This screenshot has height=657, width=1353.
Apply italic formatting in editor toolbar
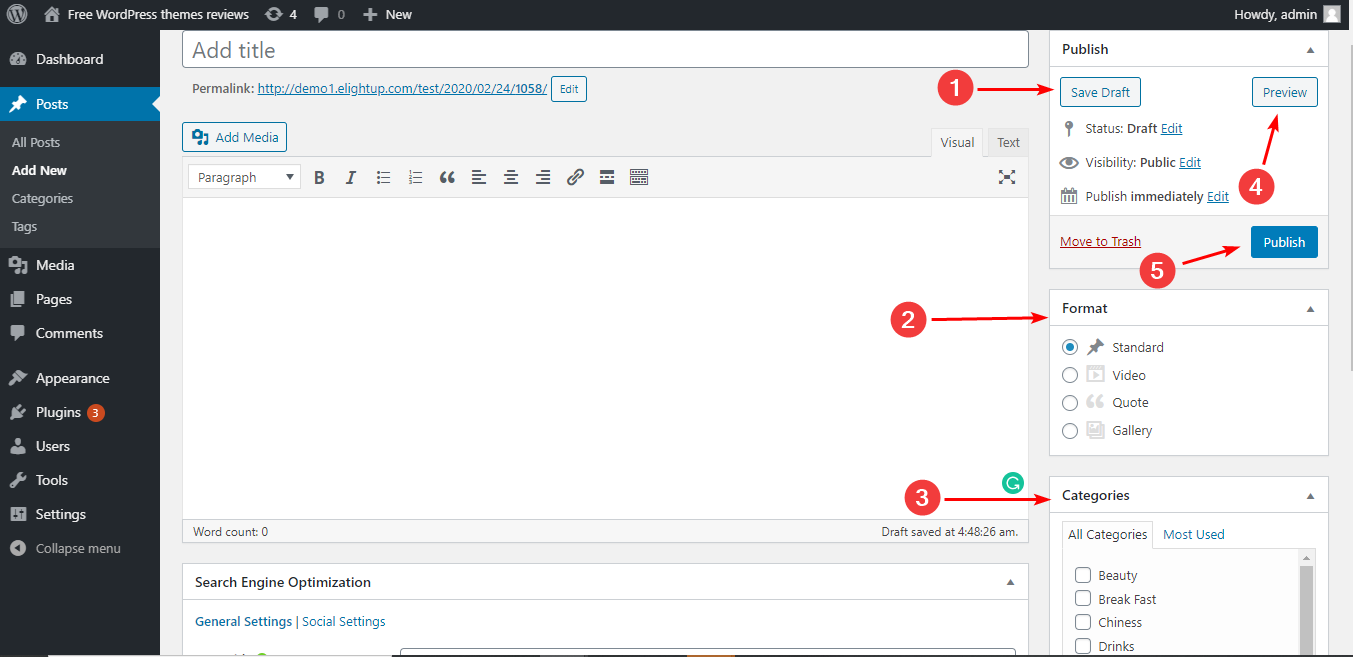pos(350,177)
